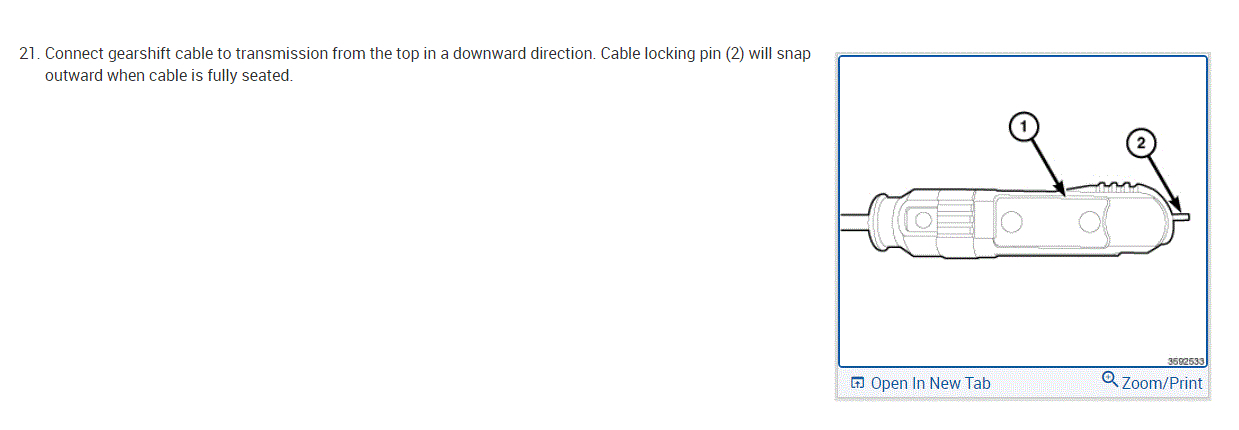Click callout circle number 1
This screenshot has height=430, width=1239.
coord(1021,126)
